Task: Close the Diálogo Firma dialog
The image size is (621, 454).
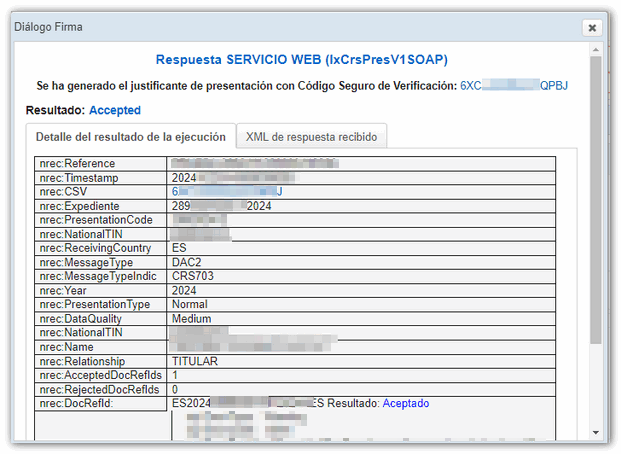Action: pos(592,28)
